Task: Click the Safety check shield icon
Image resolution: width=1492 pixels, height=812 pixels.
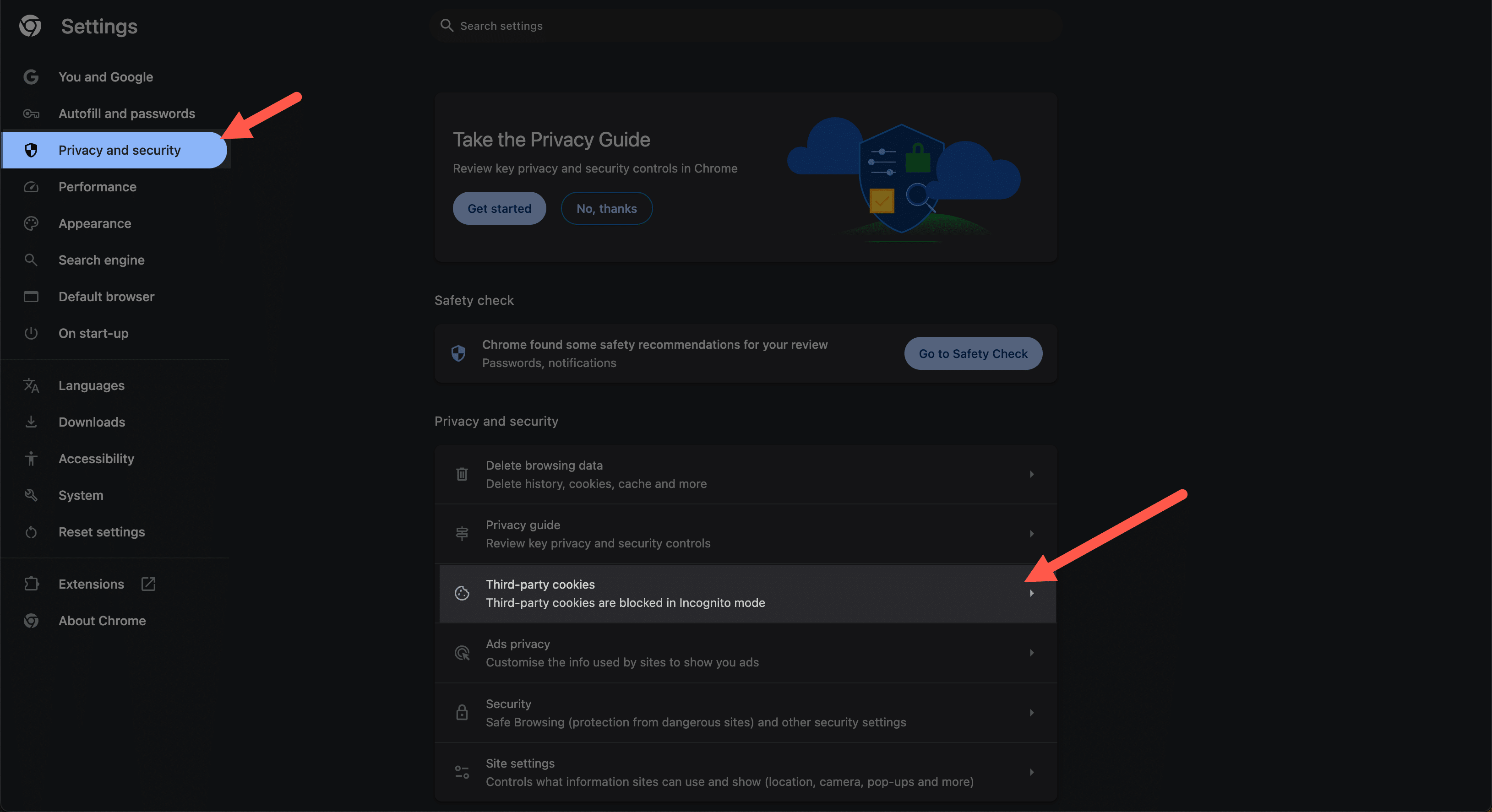Action: click(458, 353)
